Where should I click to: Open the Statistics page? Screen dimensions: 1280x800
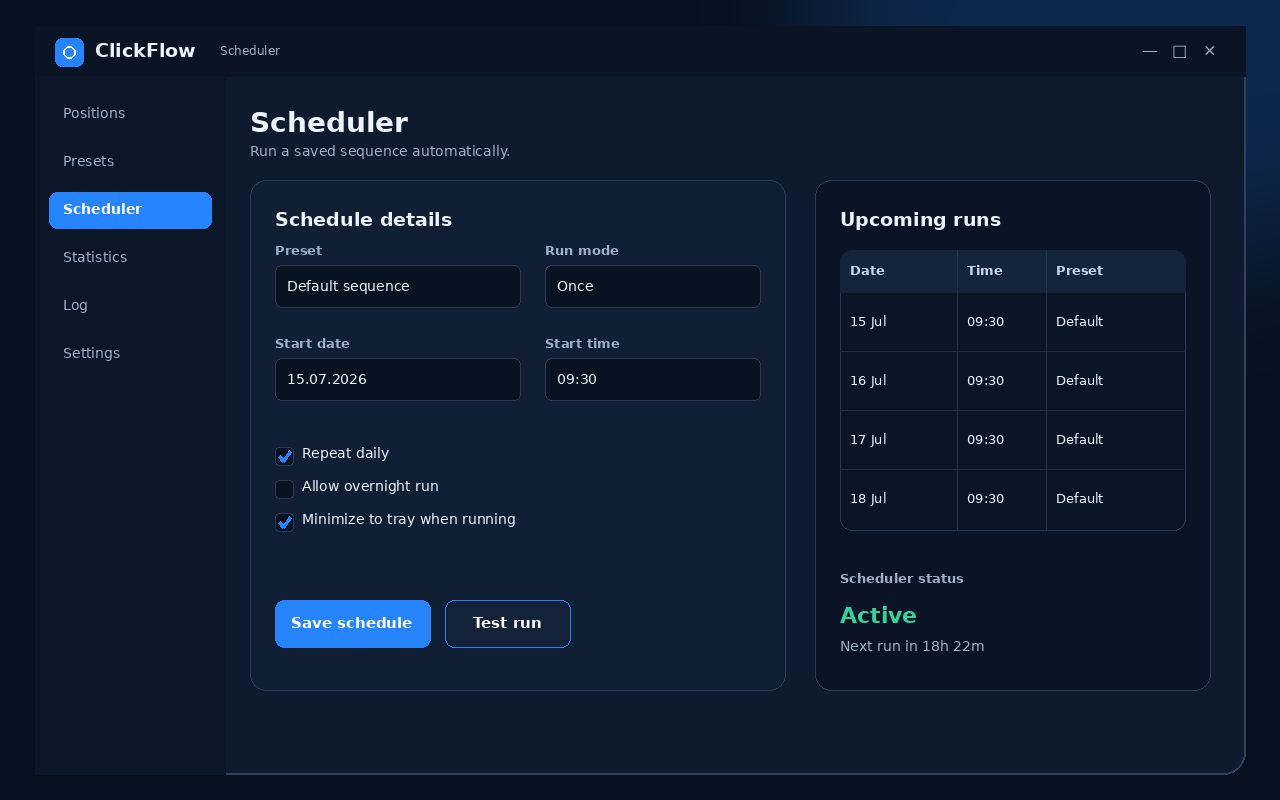pos(130,257)
